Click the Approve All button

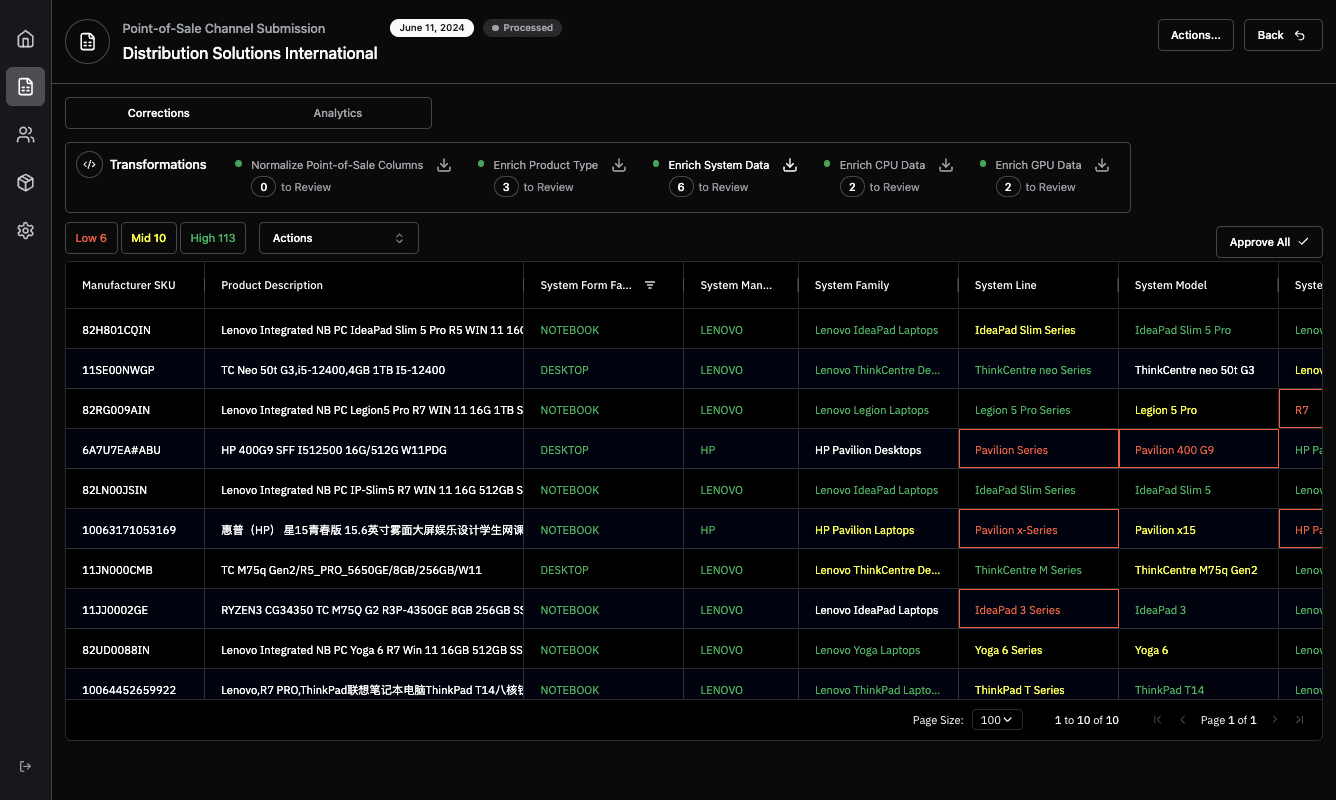click(x=1269, y=242)
